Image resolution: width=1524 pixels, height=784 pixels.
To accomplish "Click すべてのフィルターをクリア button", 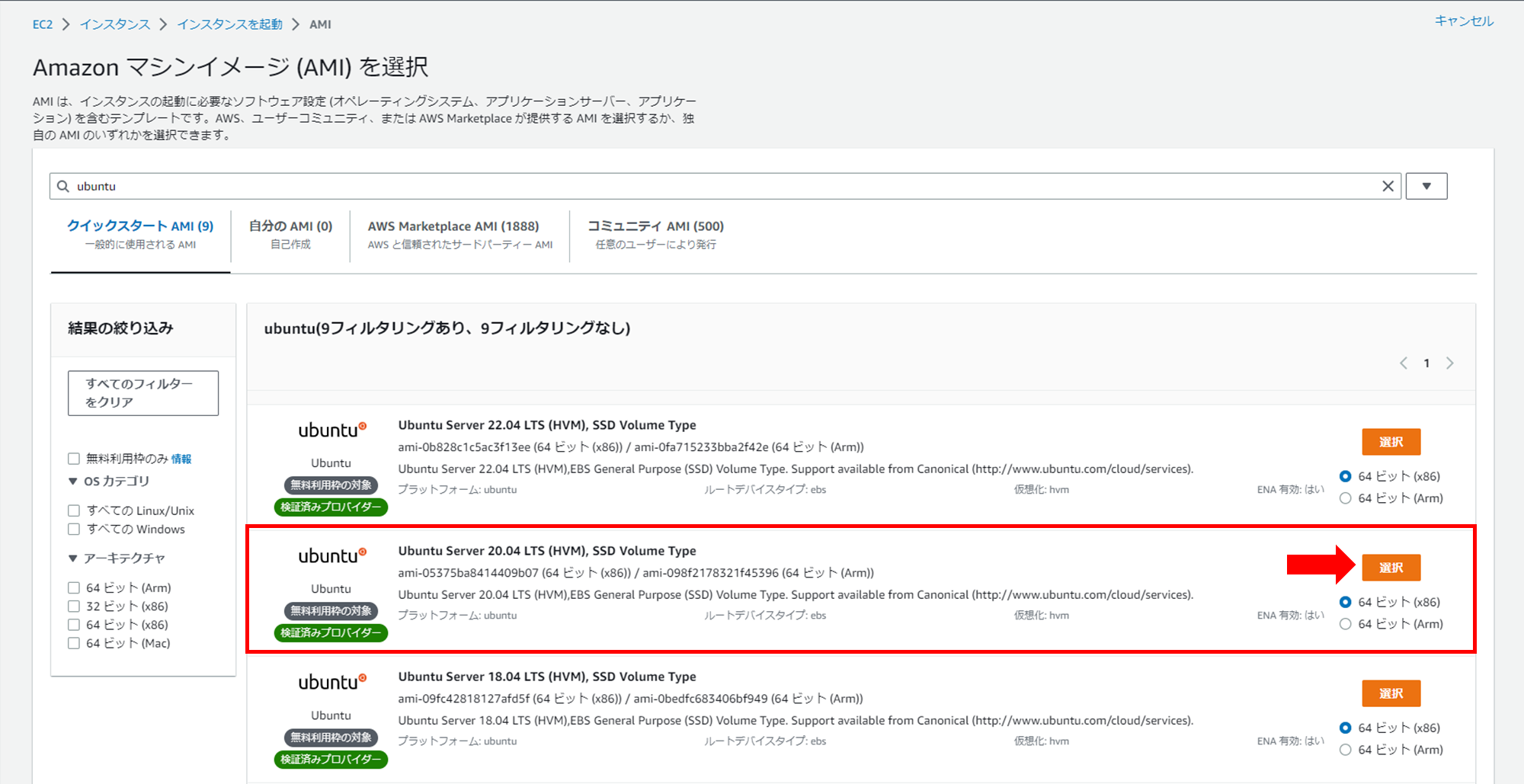I will [x=143, y=393].
